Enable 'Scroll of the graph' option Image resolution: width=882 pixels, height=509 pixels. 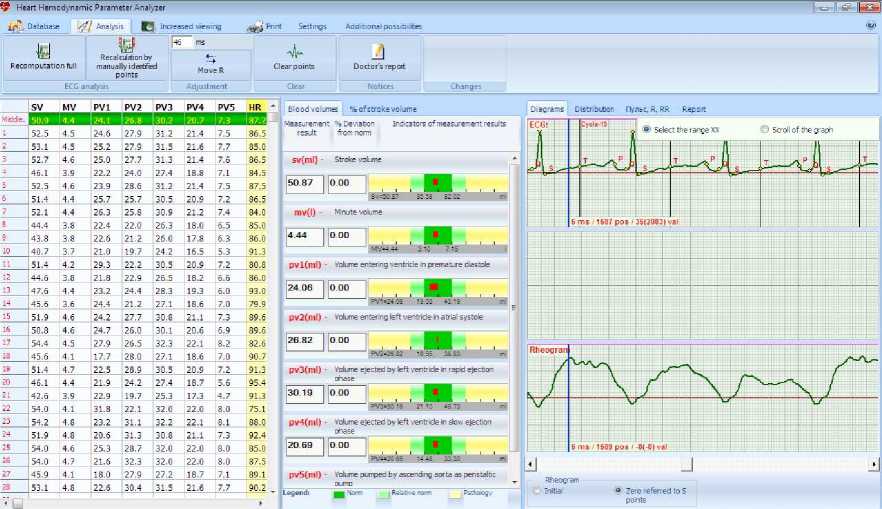(x=765, y=130)
